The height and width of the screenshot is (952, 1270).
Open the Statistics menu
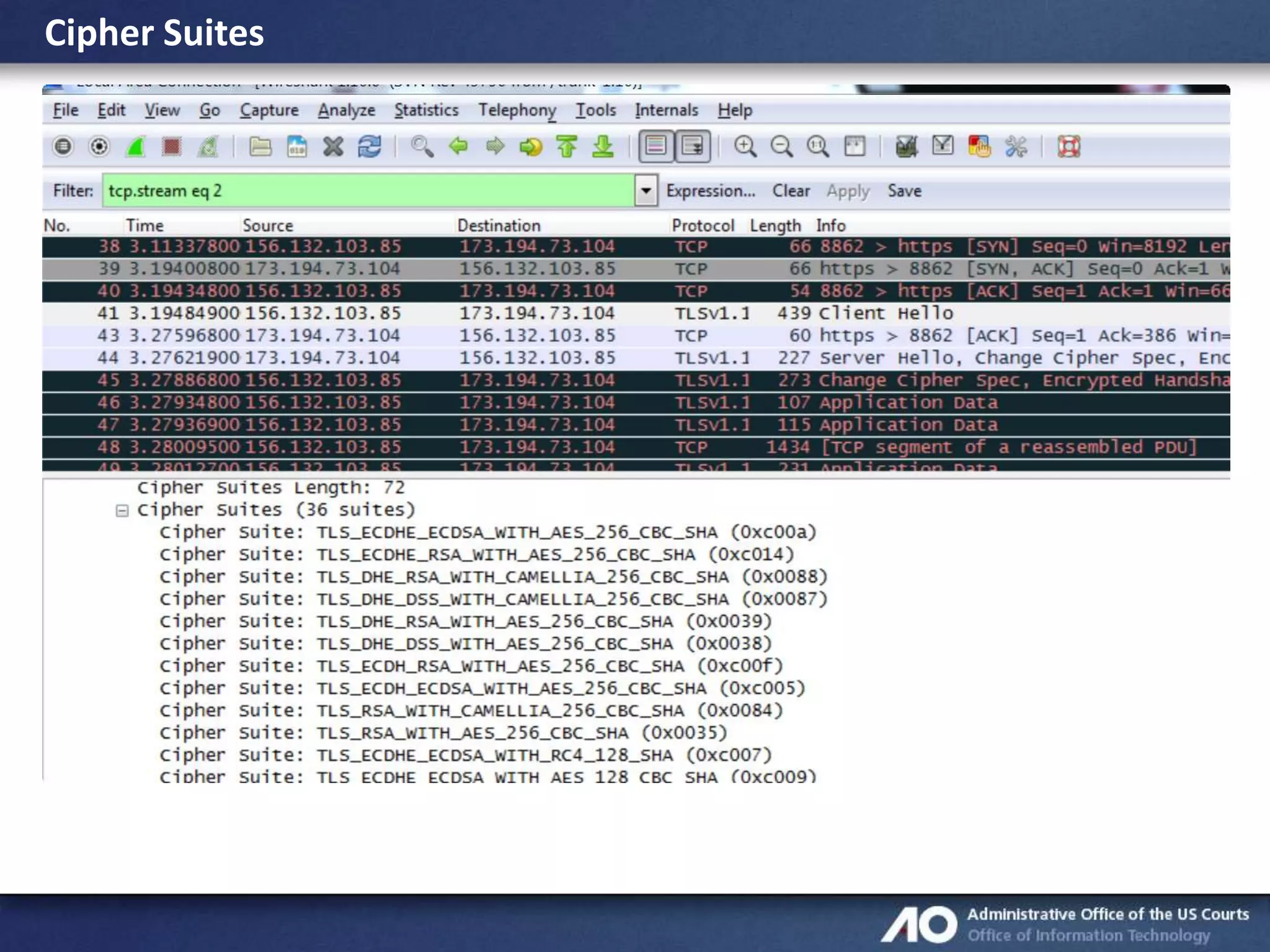426,110
